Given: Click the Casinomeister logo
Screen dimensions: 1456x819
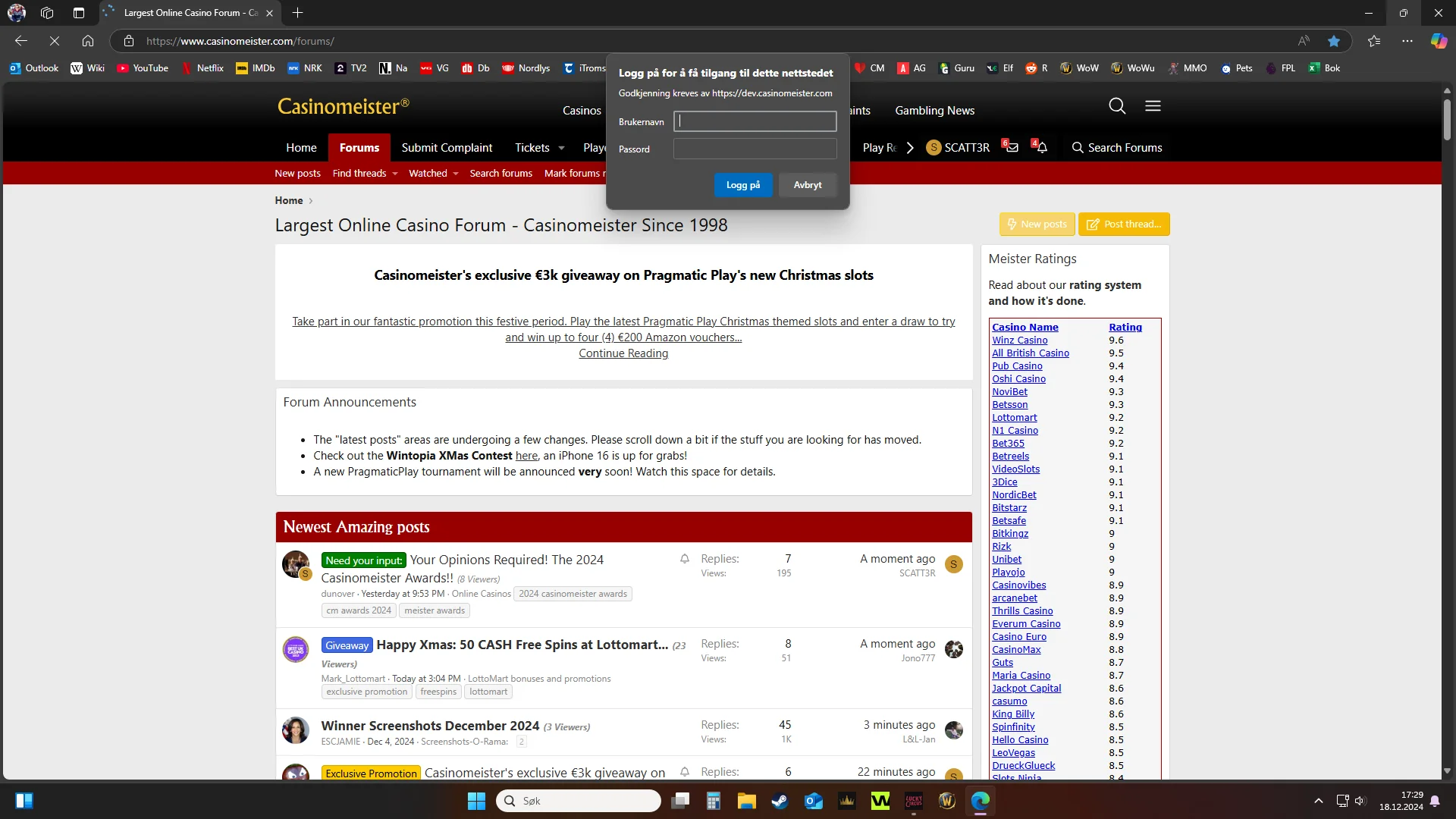Looking at the screenshot, I should pos(344,106).
